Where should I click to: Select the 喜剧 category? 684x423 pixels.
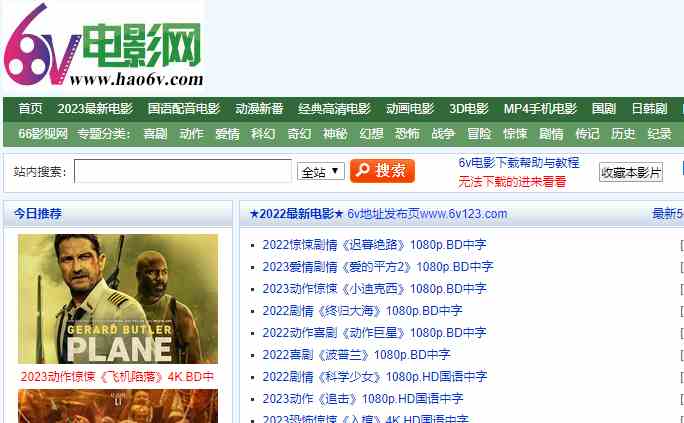(155, 133)
